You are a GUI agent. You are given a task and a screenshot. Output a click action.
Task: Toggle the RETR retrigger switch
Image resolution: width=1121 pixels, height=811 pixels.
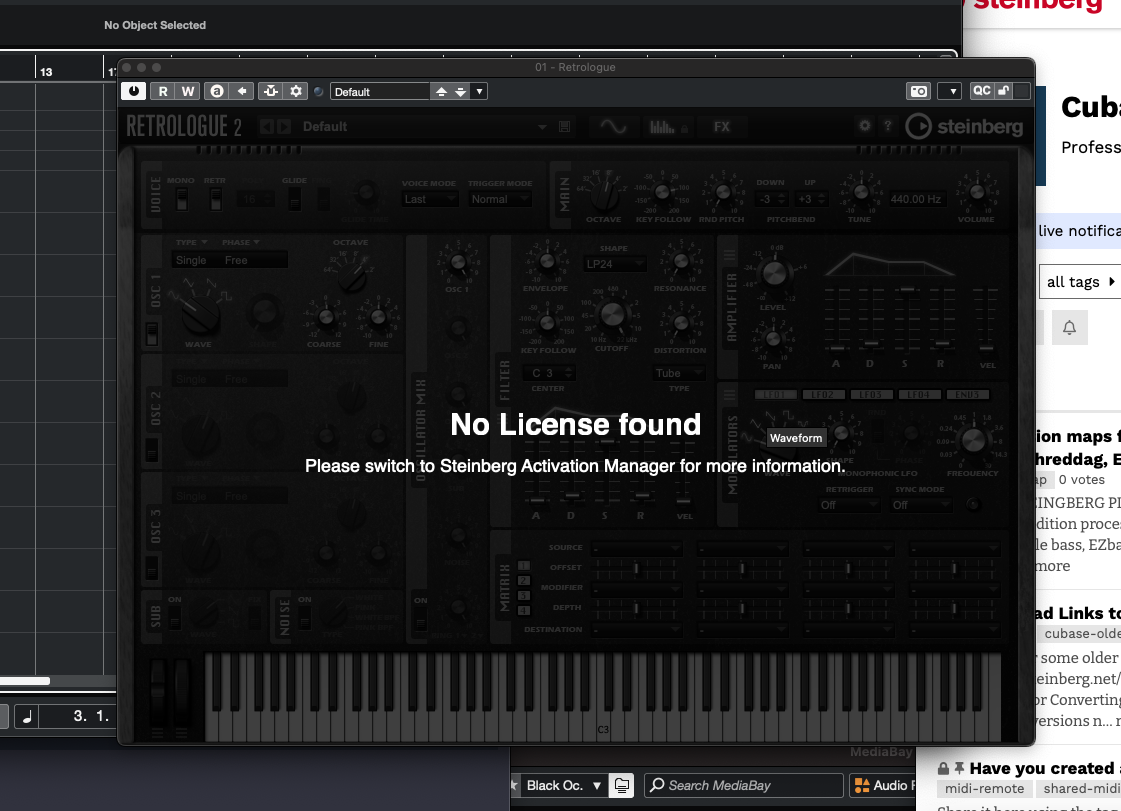pos(215,200)
